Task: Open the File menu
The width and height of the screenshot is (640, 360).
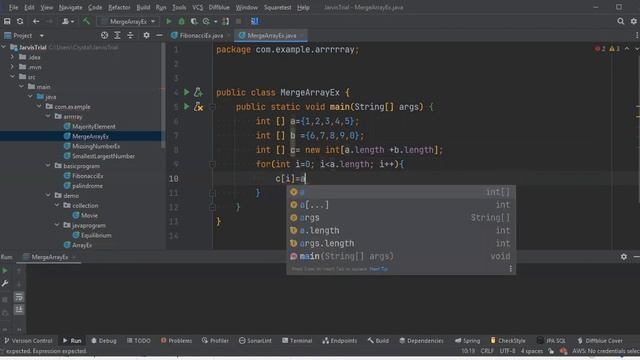Action: pos(13,7)
